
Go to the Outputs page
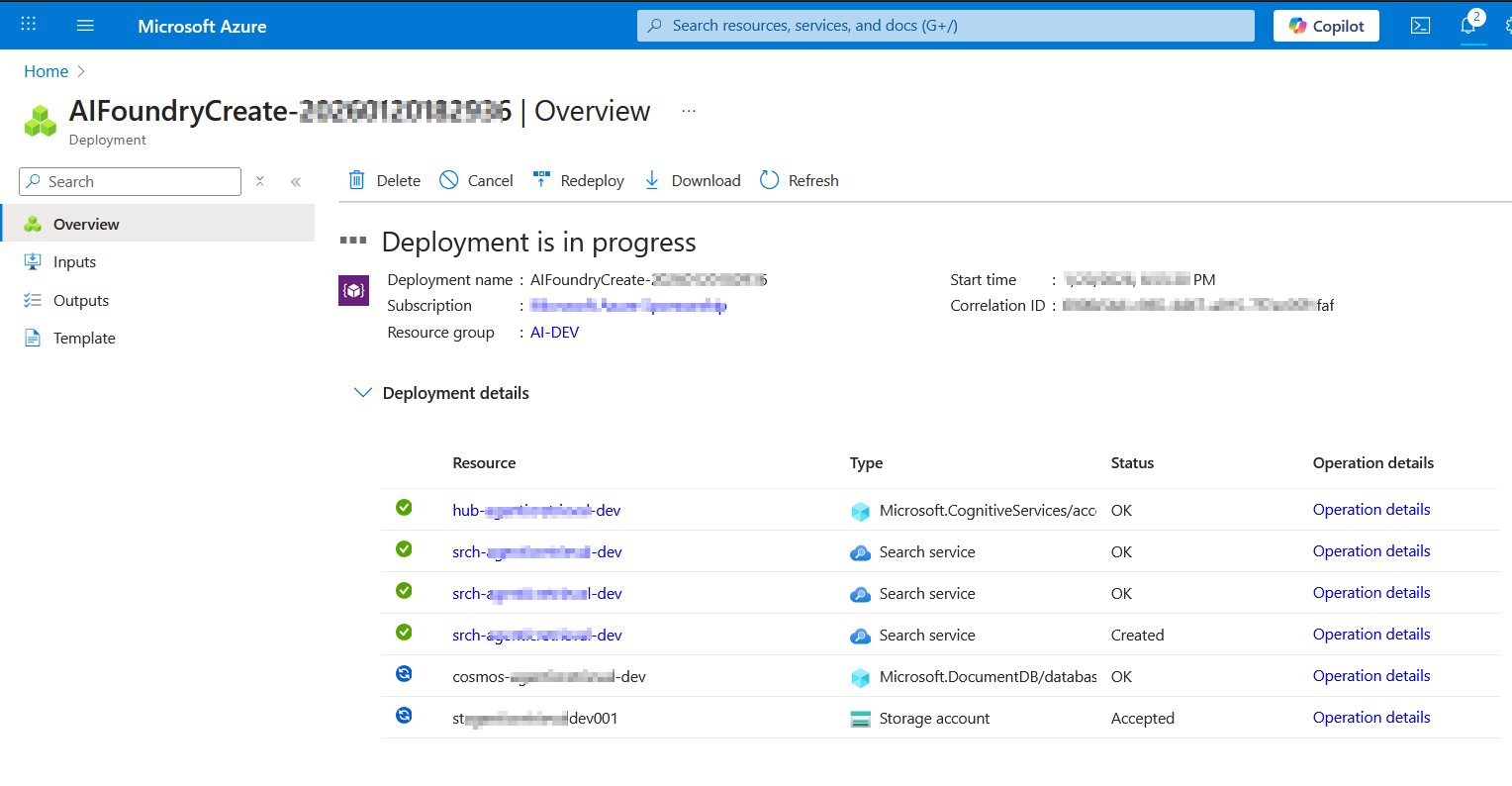point(80,301)
